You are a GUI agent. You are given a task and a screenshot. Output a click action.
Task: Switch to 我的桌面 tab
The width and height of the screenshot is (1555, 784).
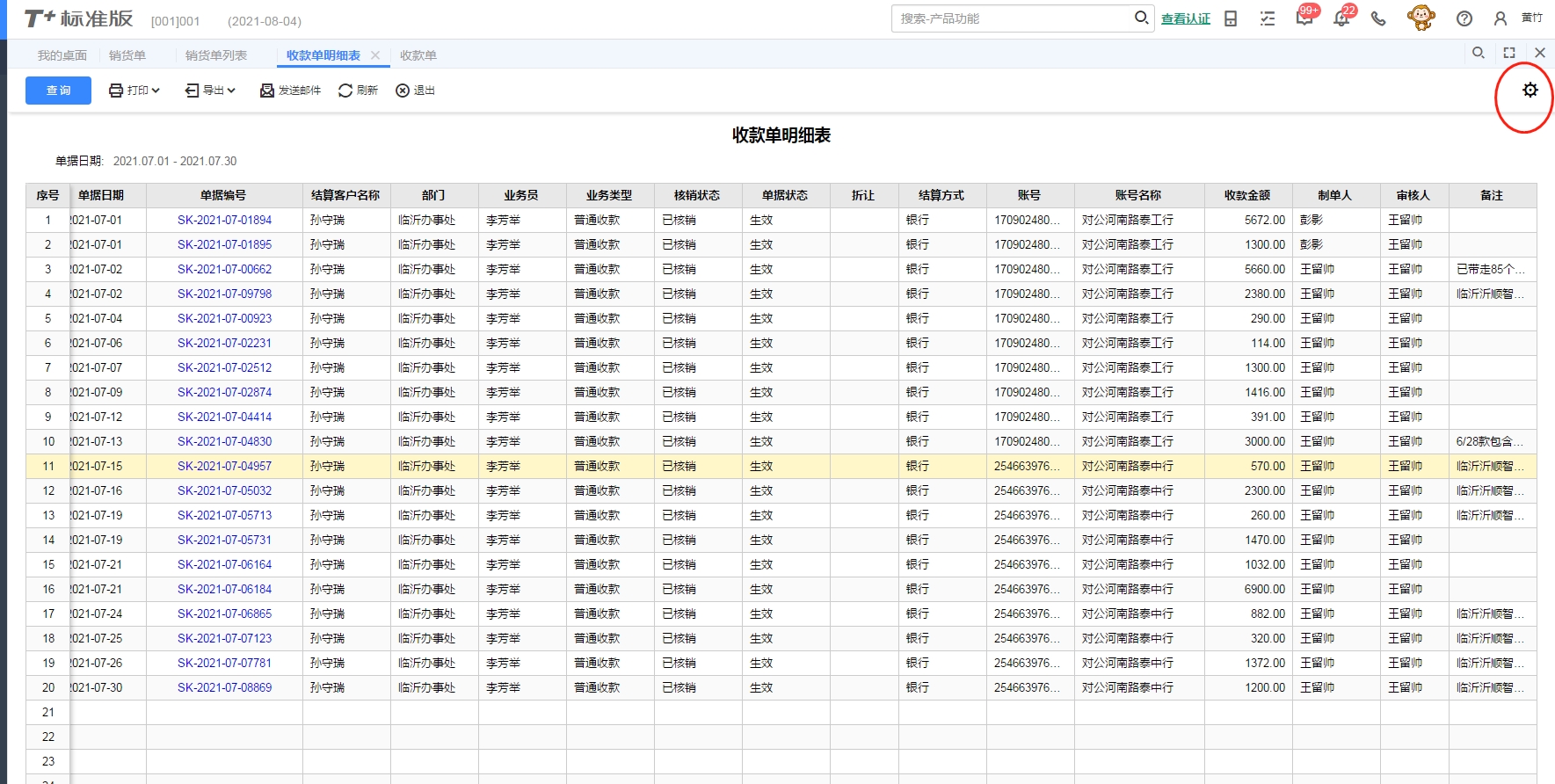click(x=62, y=55)
